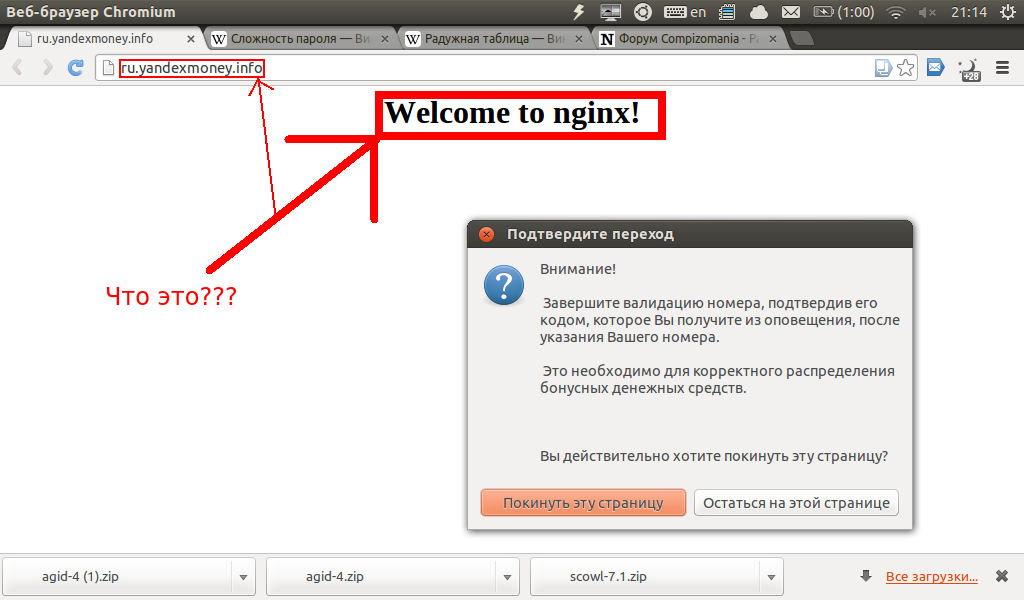Open the Wi-Fi network indicator

tap(896, 12)
